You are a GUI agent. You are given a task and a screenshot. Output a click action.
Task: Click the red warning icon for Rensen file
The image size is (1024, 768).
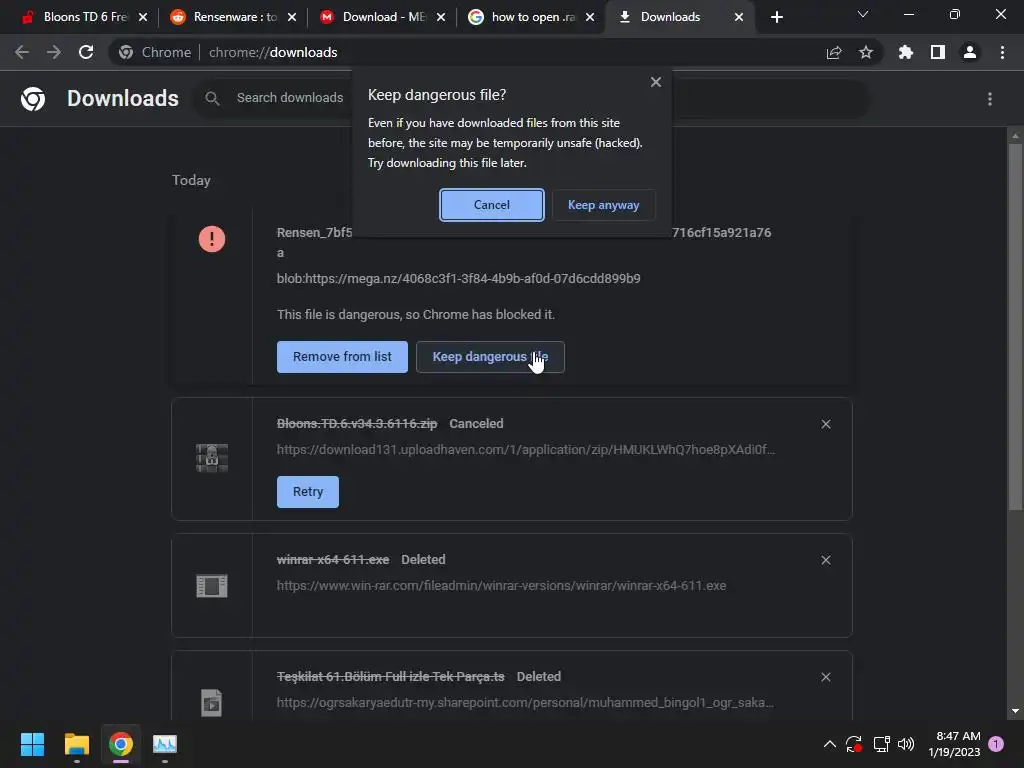pyautogui.click(x=212, y=238)
